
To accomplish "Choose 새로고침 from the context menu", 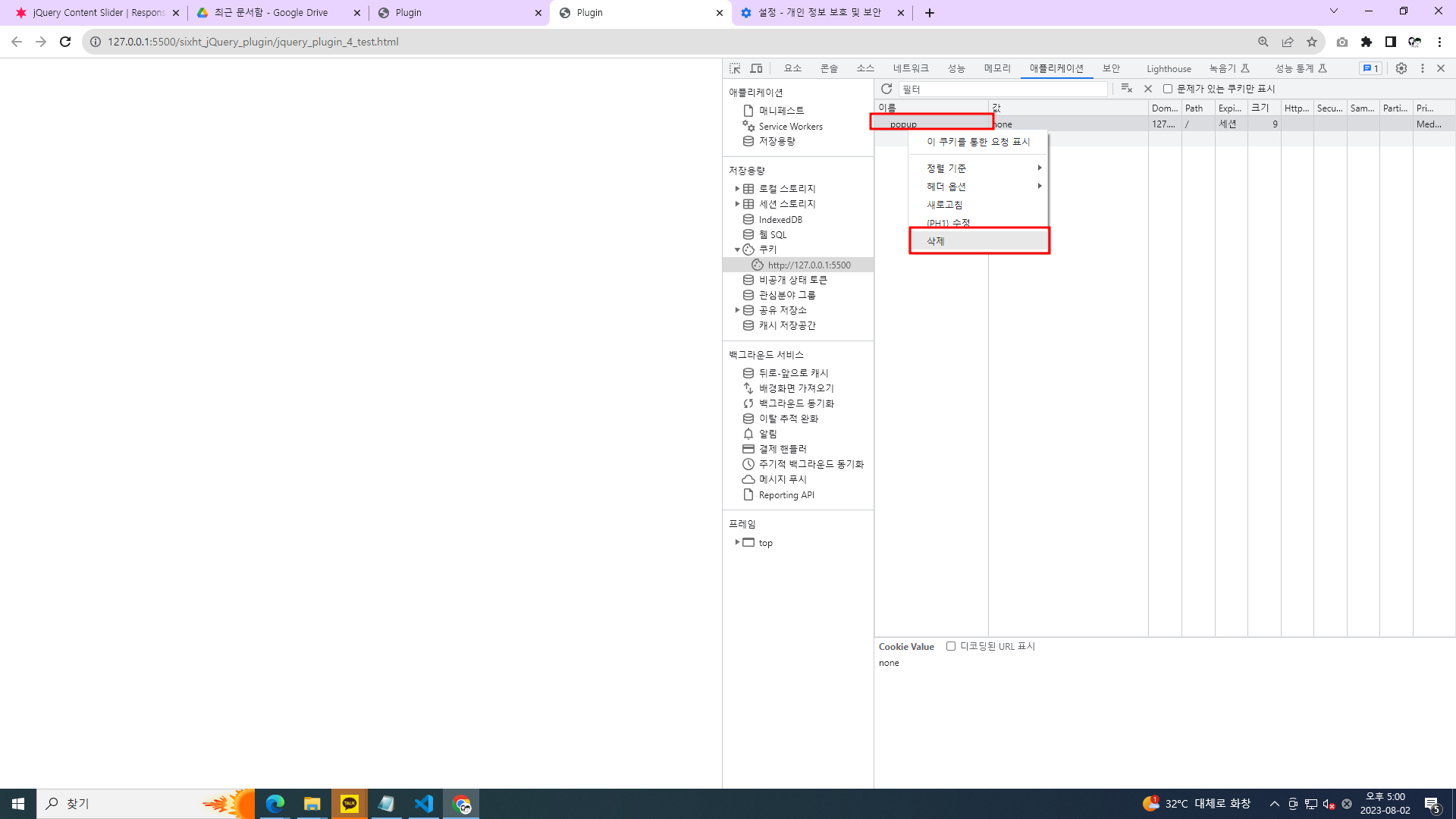I will click(x=945, y=205).
